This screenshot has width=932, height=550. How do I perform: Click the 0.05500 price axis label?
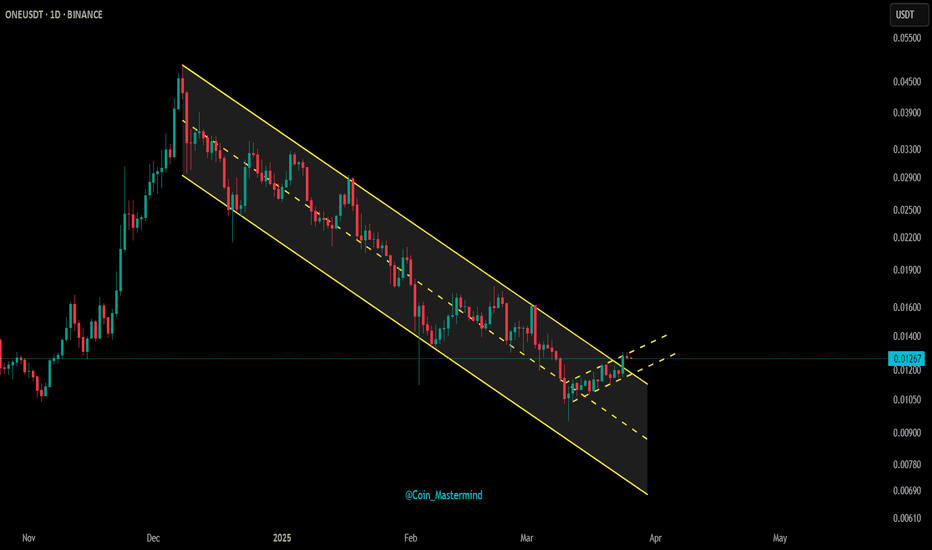click(907, 38)
